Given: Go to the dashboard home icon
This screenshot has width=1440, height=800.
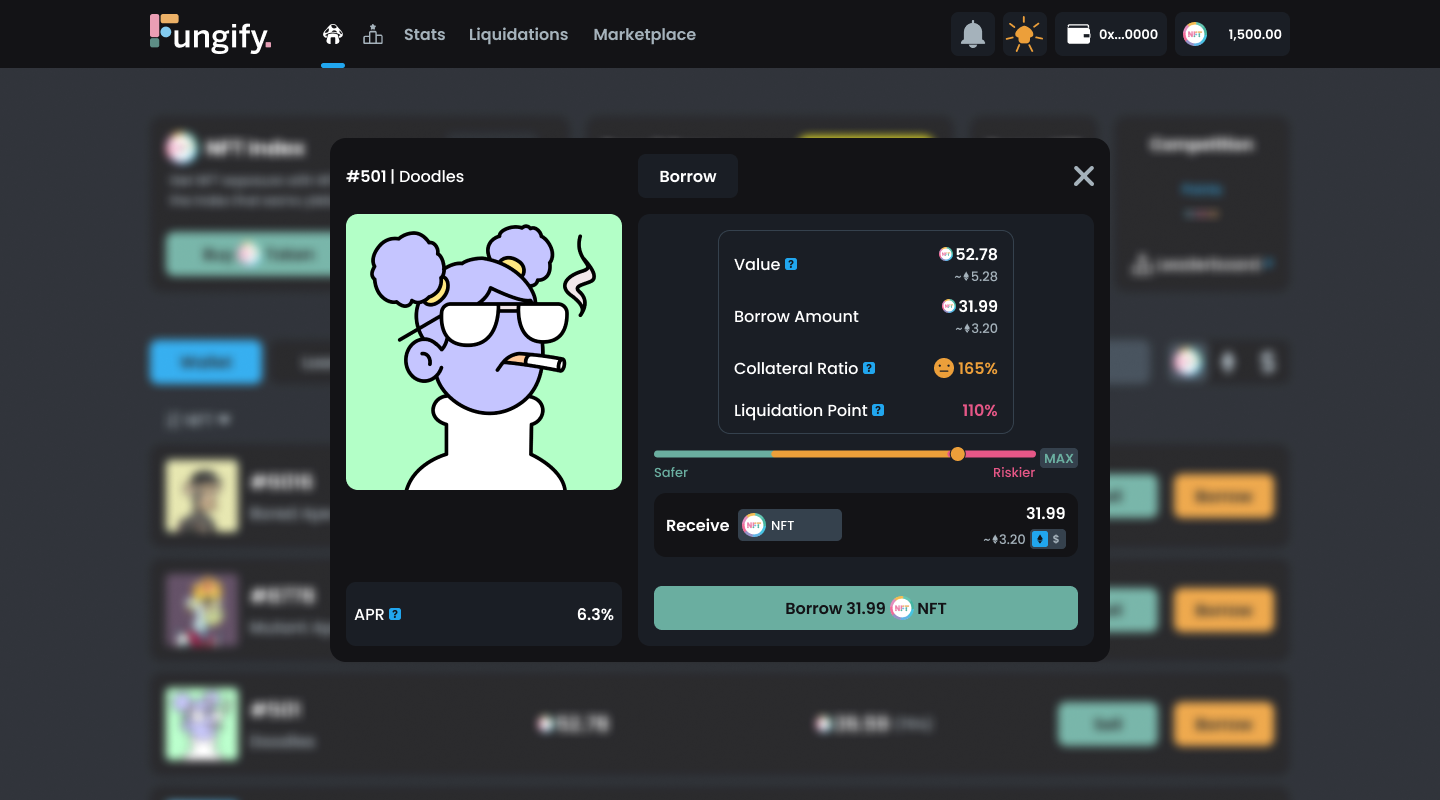Looking at the screenshot, I should (x=333, y=34).
